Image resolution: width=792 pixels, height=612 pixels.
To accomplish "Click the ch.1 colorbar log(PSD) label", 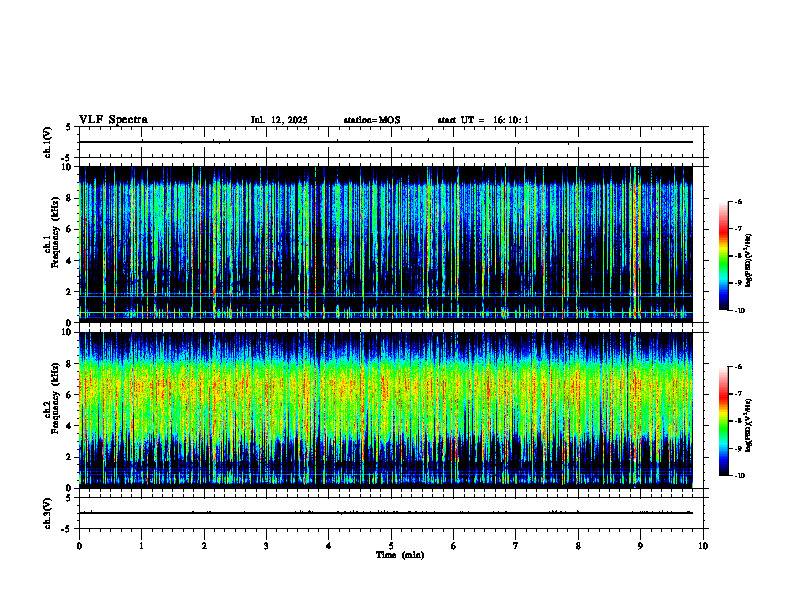I will pyautogui.click(x=749, y=260).
